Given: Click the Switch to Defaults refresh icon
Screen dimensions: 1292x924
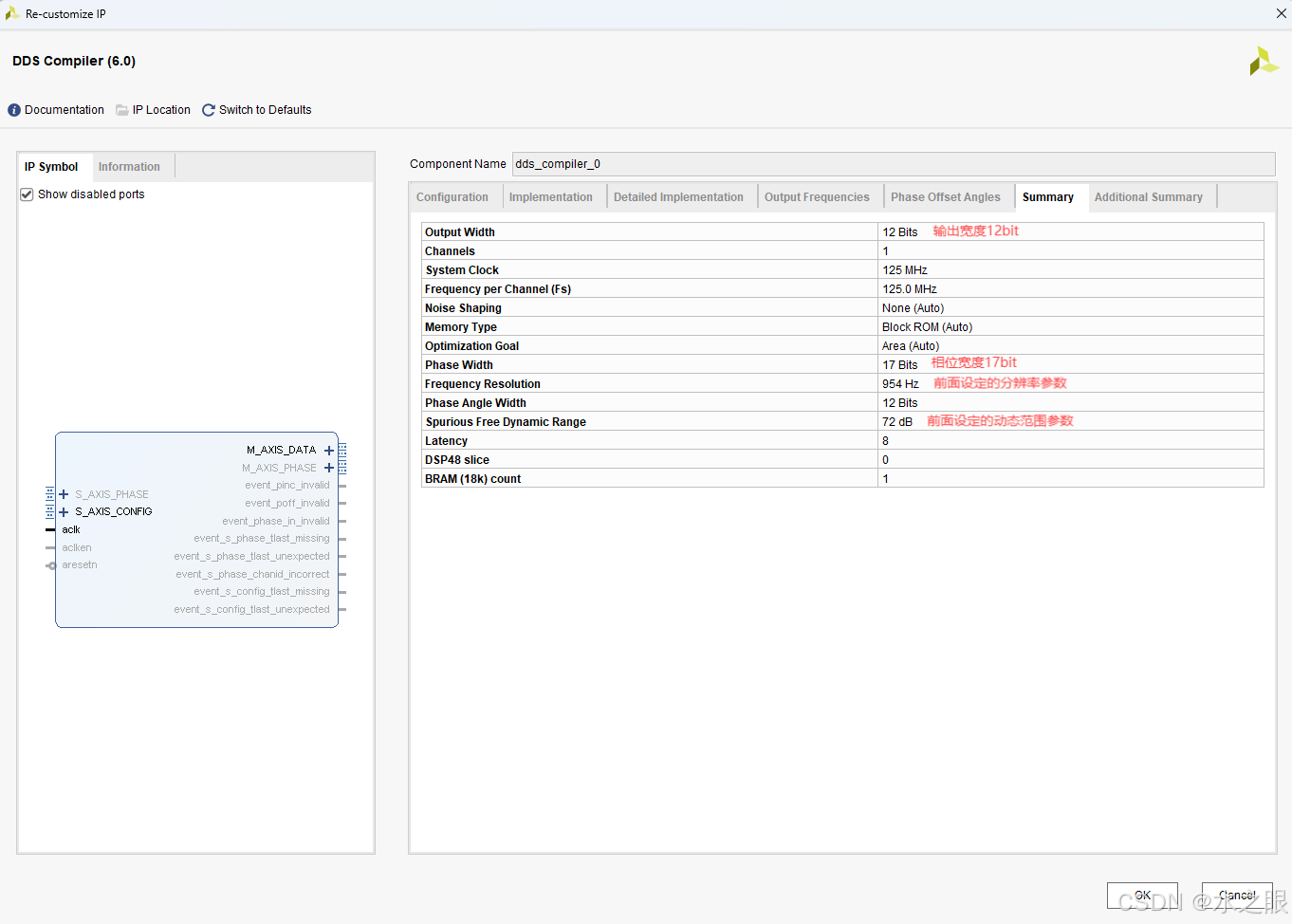Looking at the screenshot, I should 209,110.
